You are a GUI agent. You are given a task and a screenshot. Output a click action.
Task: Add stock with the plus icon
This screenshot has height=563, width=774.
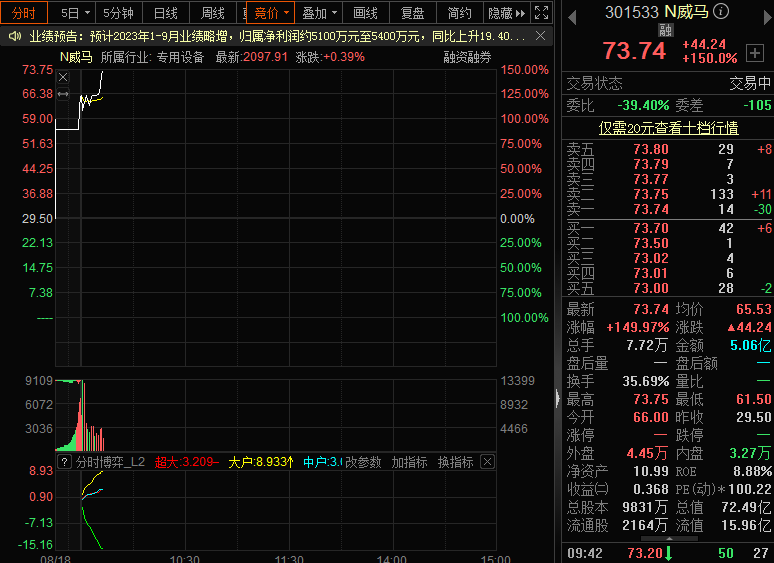click(x=755, y=53)
